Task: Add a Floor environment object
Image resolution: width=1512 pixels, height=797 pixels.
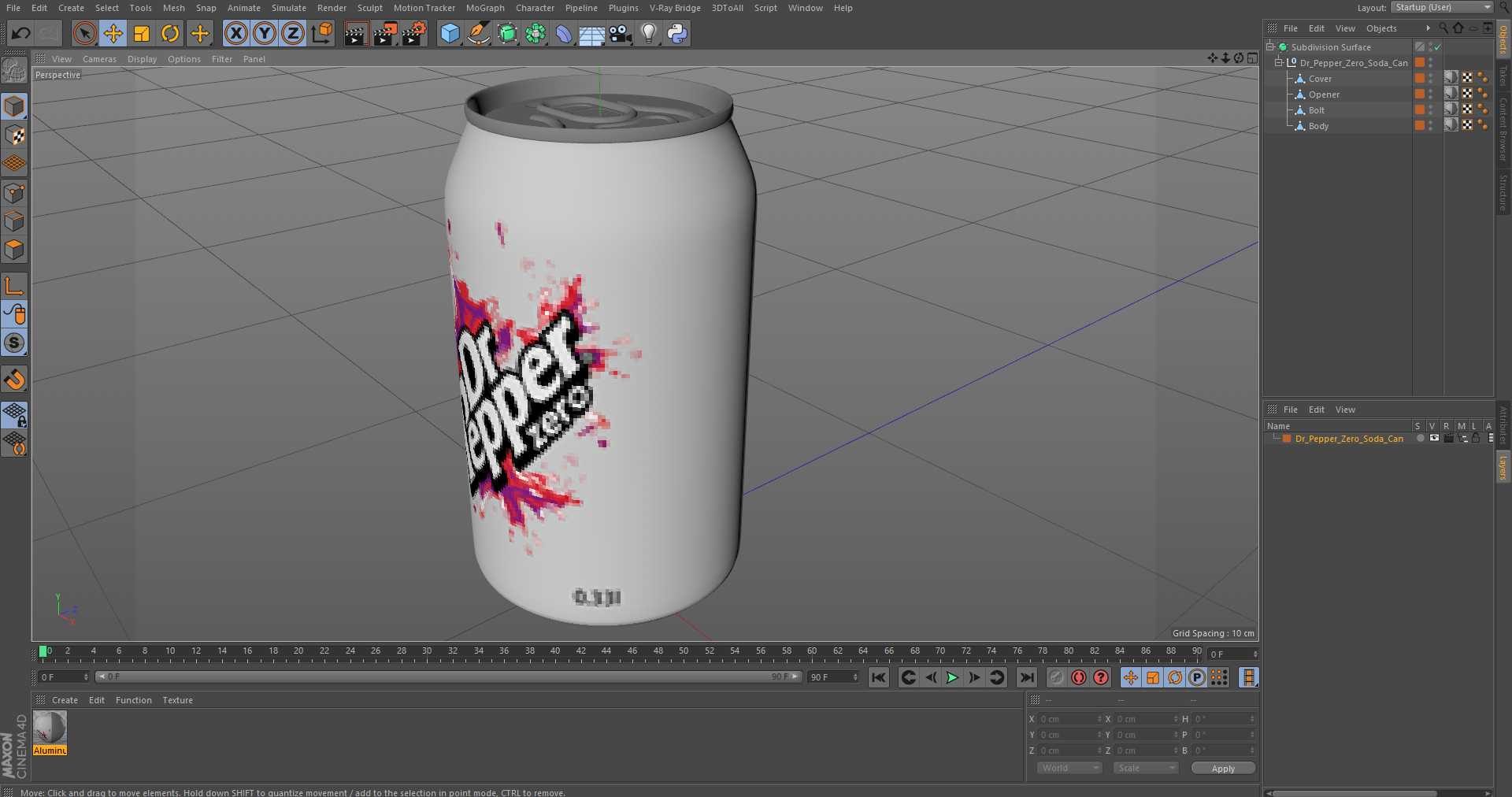Action: pos(591,33)
